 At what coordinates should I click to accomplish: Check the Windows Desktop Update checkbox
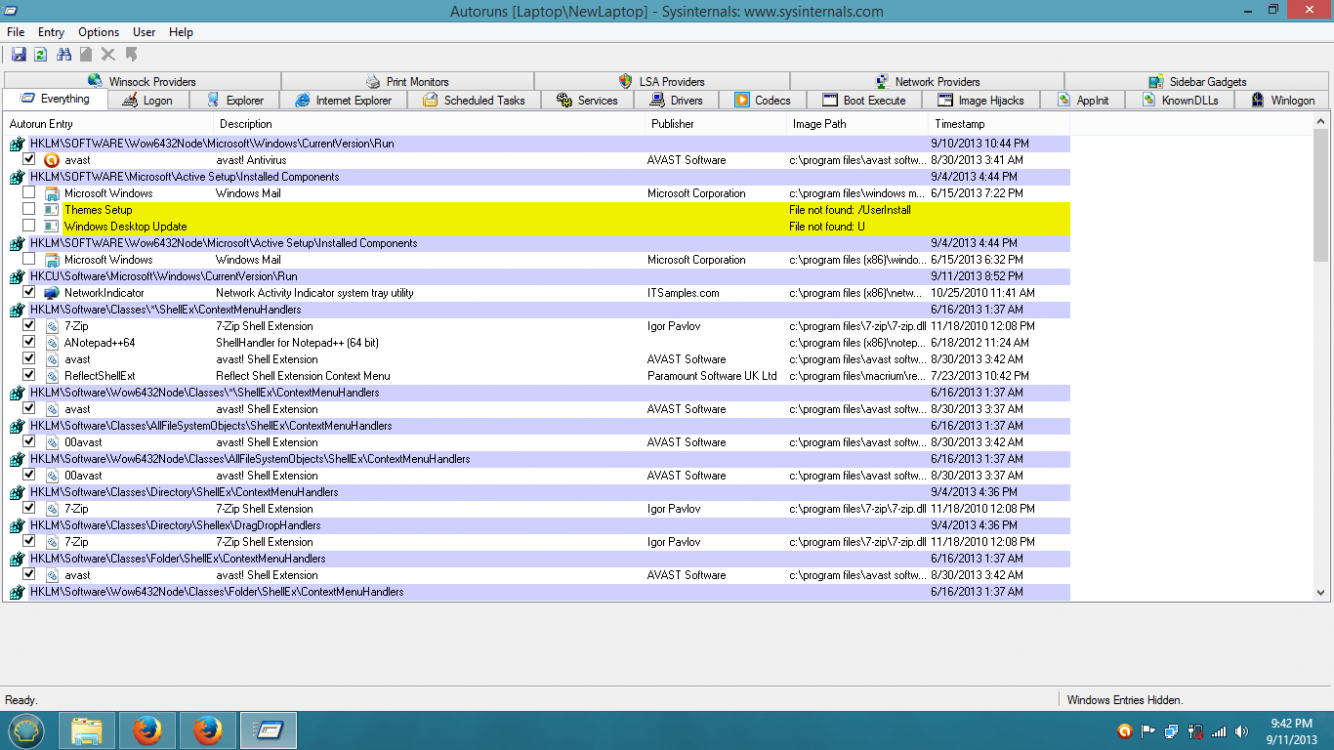(29, 227)
